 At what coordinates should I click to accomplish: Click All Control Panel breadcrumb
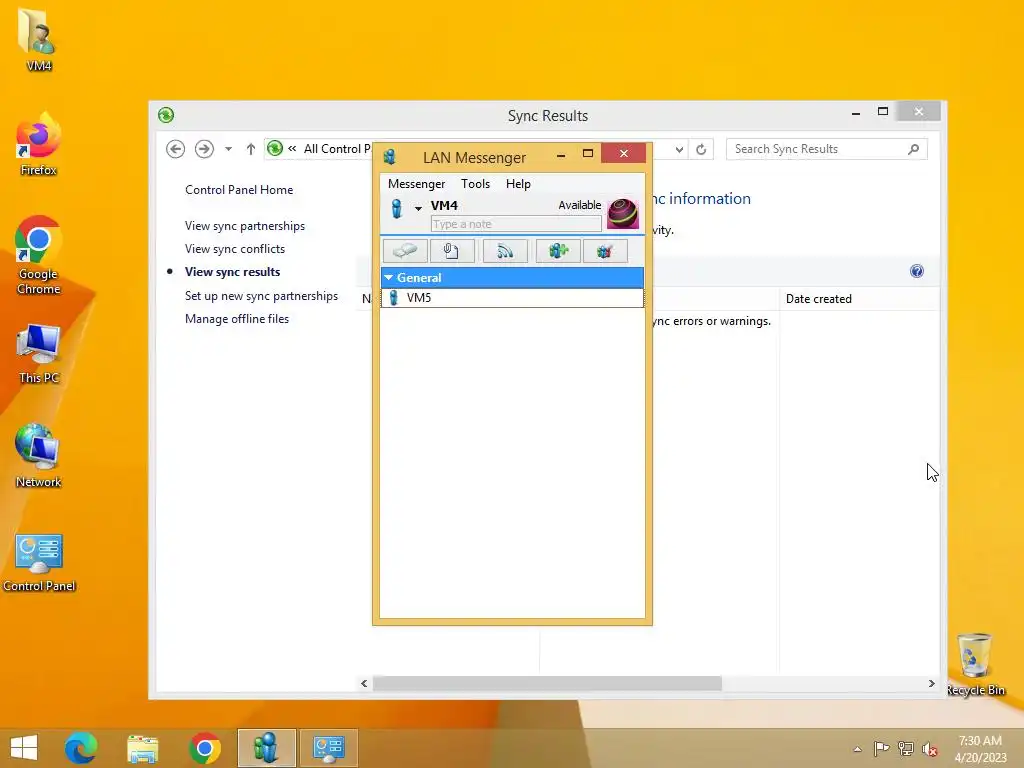337,149
